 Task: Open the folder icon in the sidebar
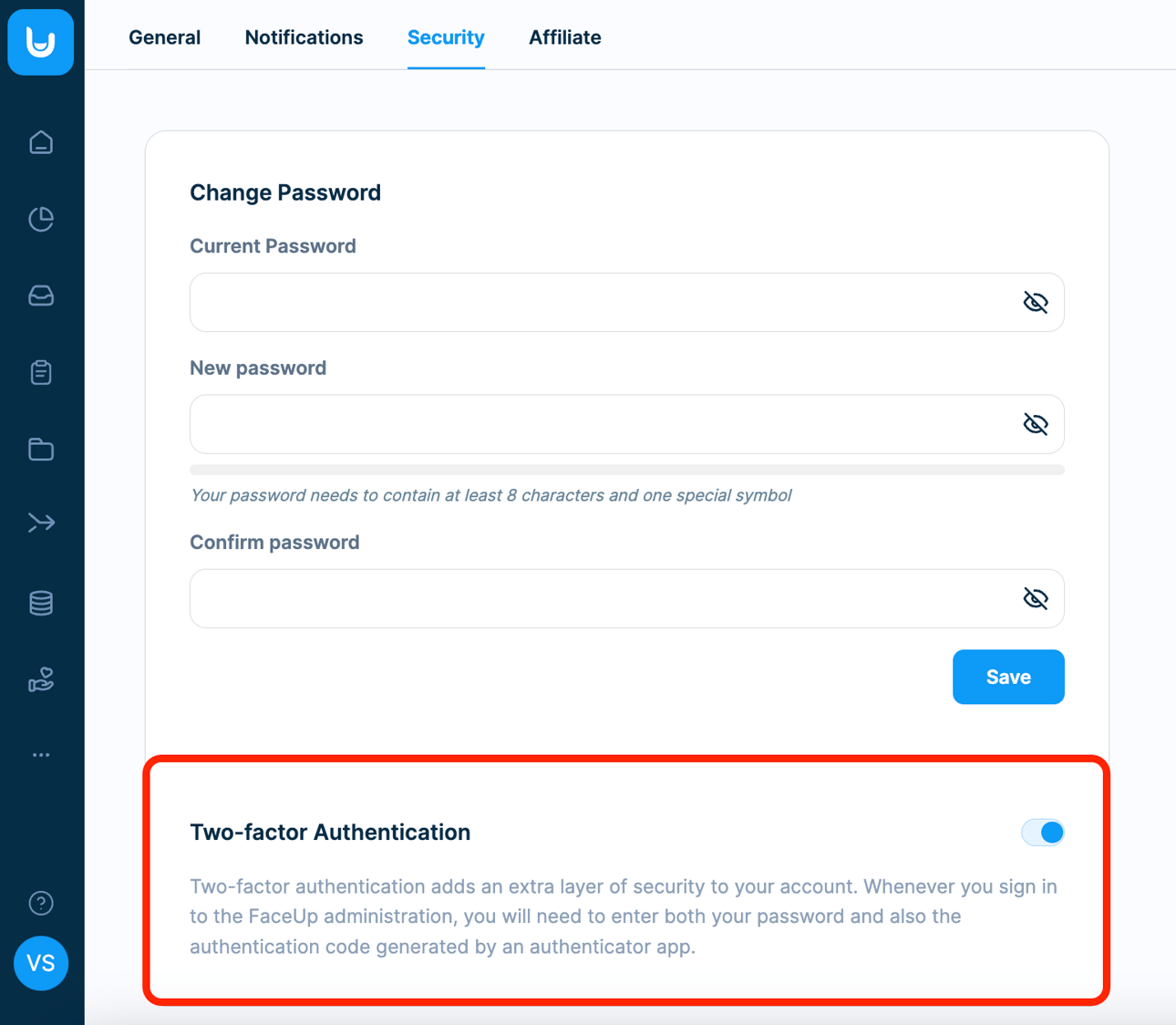pos(41,449)
